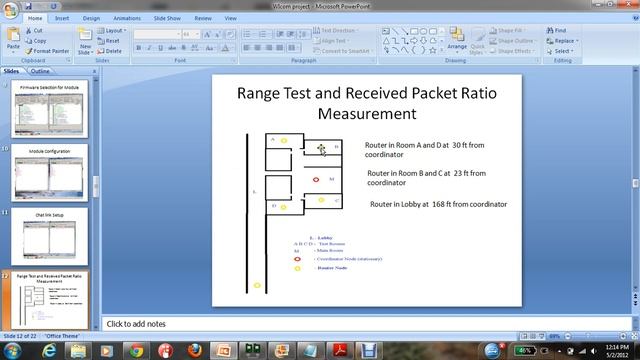Open Quick Styles gallery
640x360 pixels.
pyautogui.click(x=477, y=42)
